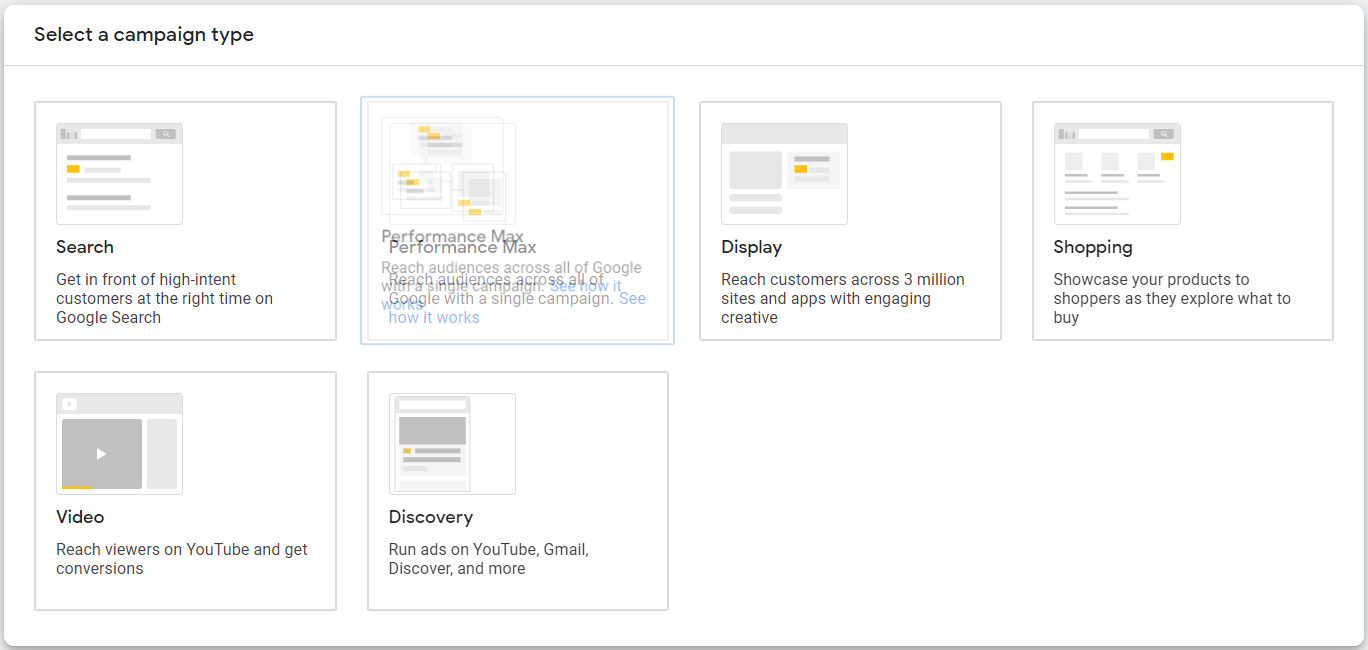Pick the Shopping campaign illustration icon
The image size is (1368, 650).
pos(1117,174)
